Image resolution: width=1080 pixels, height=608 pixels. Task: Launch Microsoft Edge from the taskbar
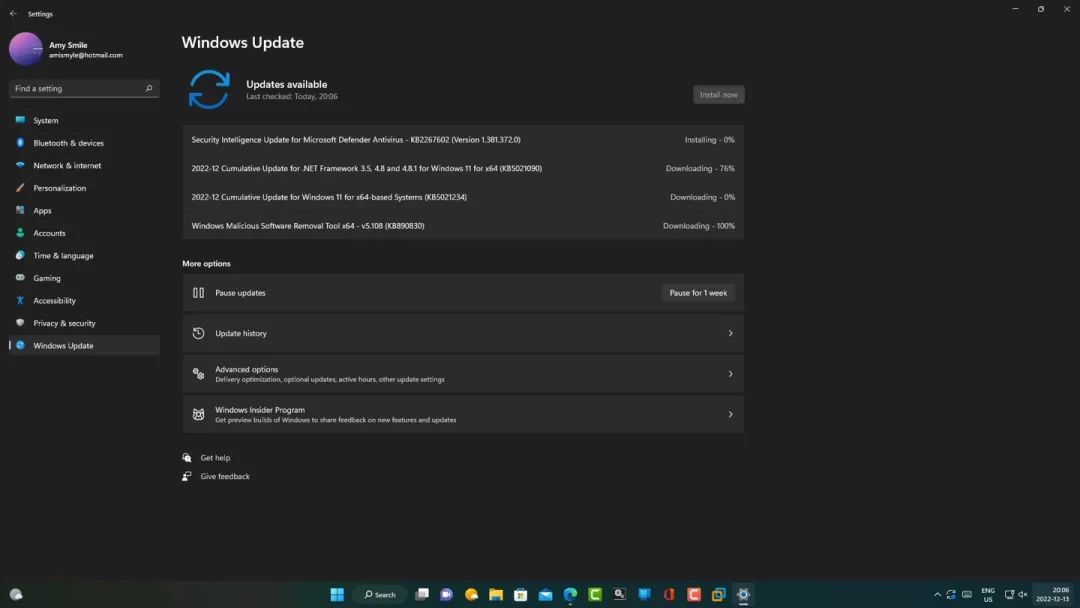pos(570,594)
